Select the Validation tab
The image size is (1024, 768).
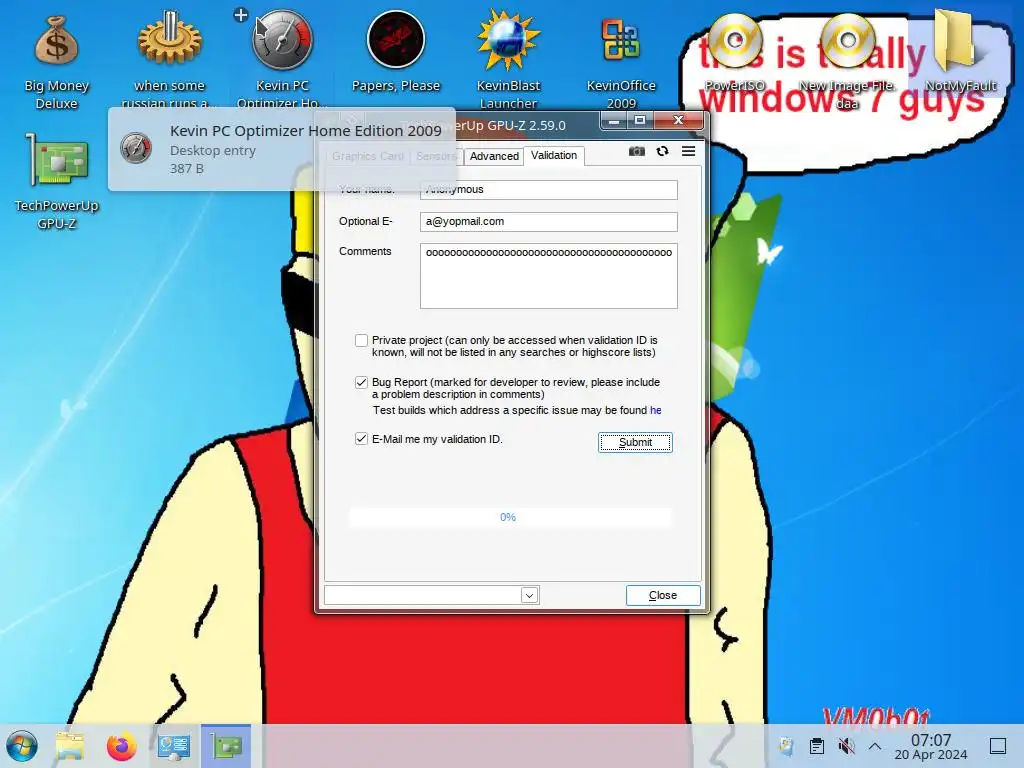point(554,155)
